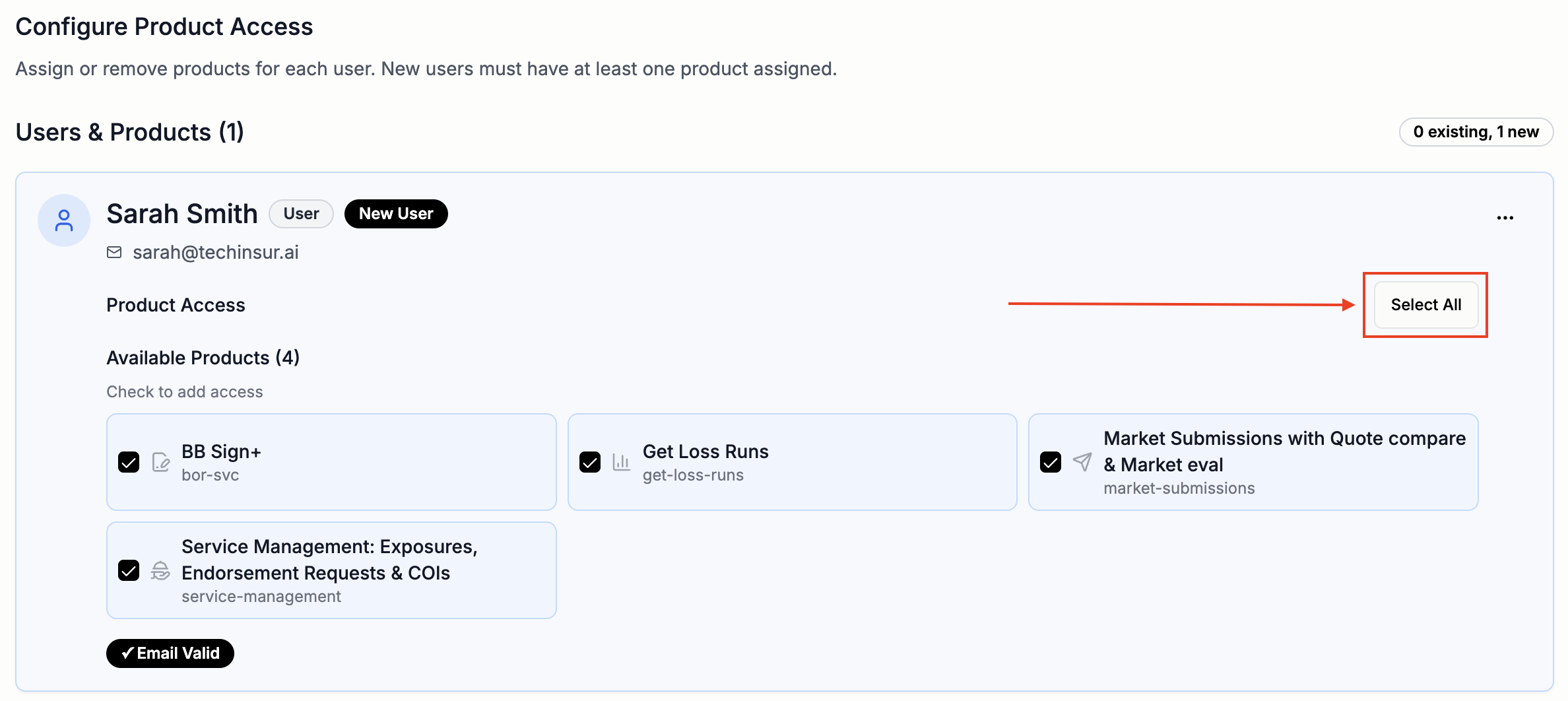Click the Email Valid status badge
The height and width of the screenshot is (701, 1568).
tap(170, 653)
